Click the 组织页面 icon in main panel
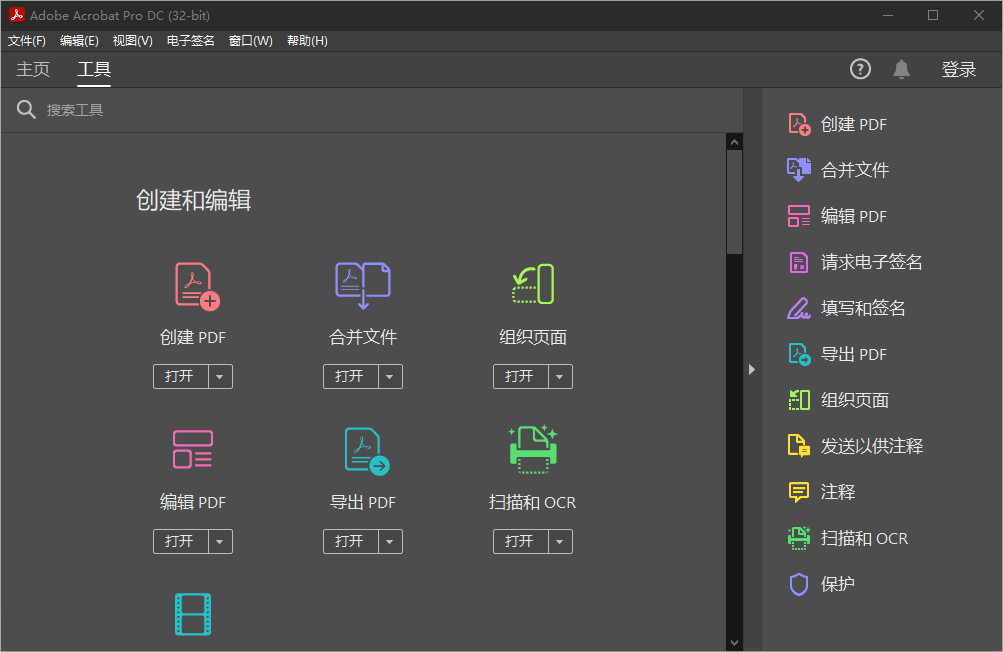The height and width of the screenshot is (652, 1003). (x=532, y=285)
